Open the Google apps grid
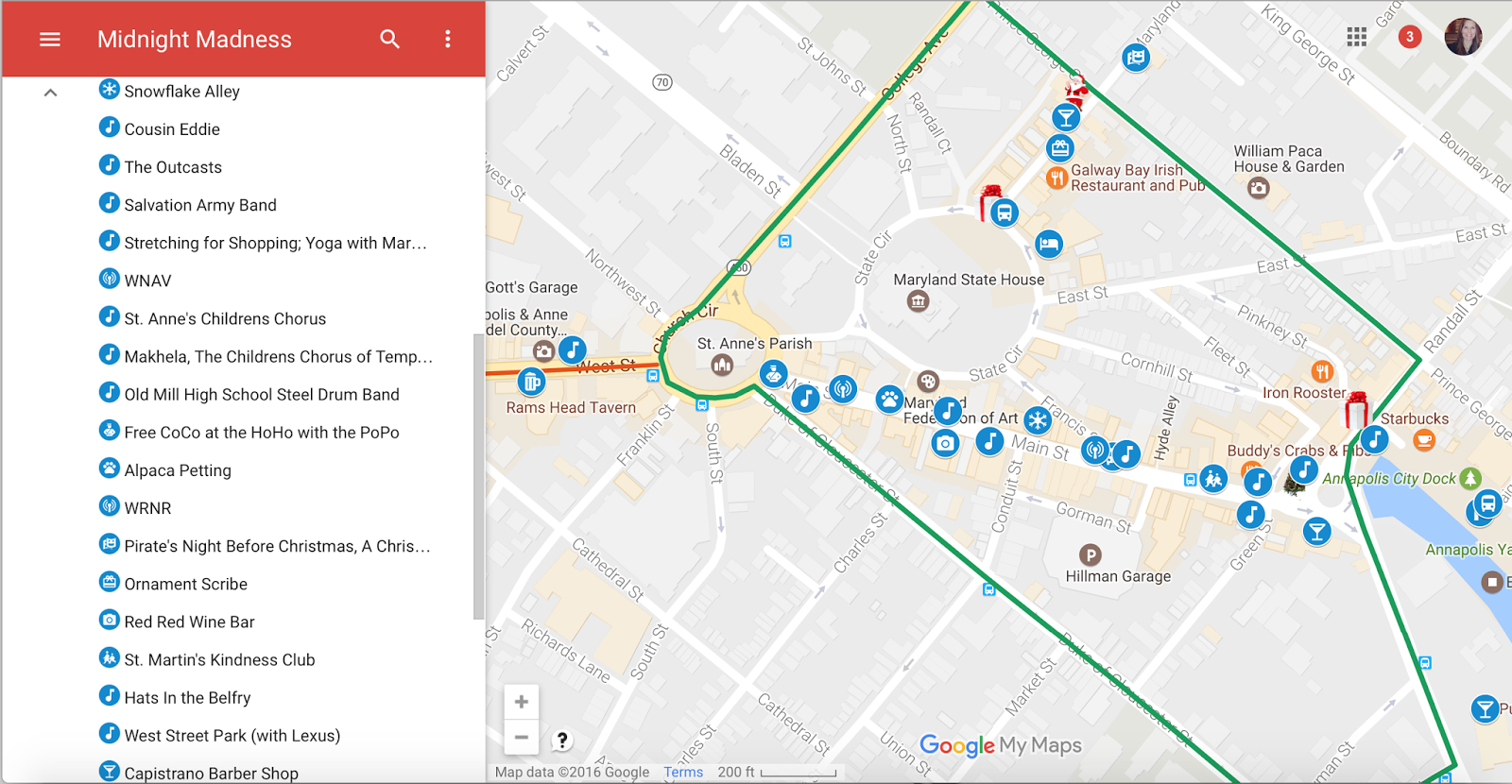This screenshot has width=1512, height=784. click(x=1357, y=37)
